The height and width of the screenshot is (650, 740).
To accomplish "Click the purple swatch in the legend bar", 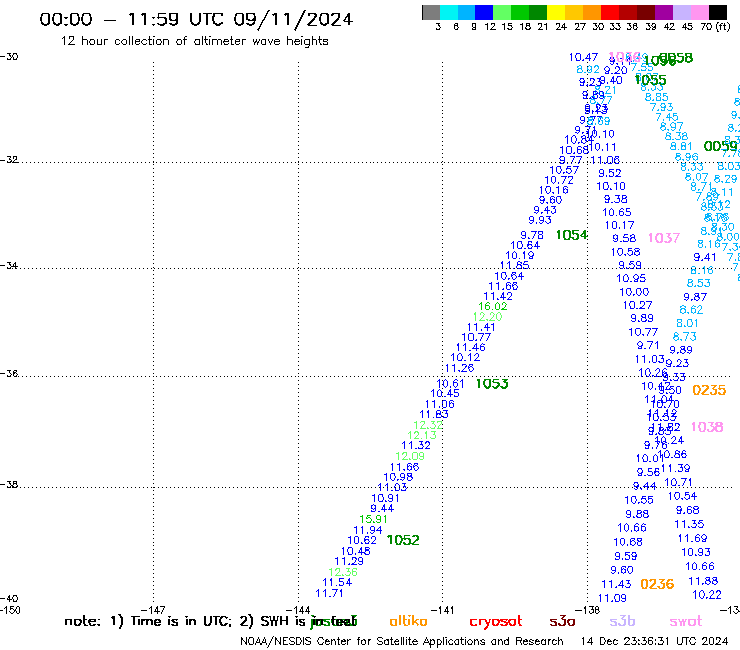I will pyautogui.click(x=664, y=12).
